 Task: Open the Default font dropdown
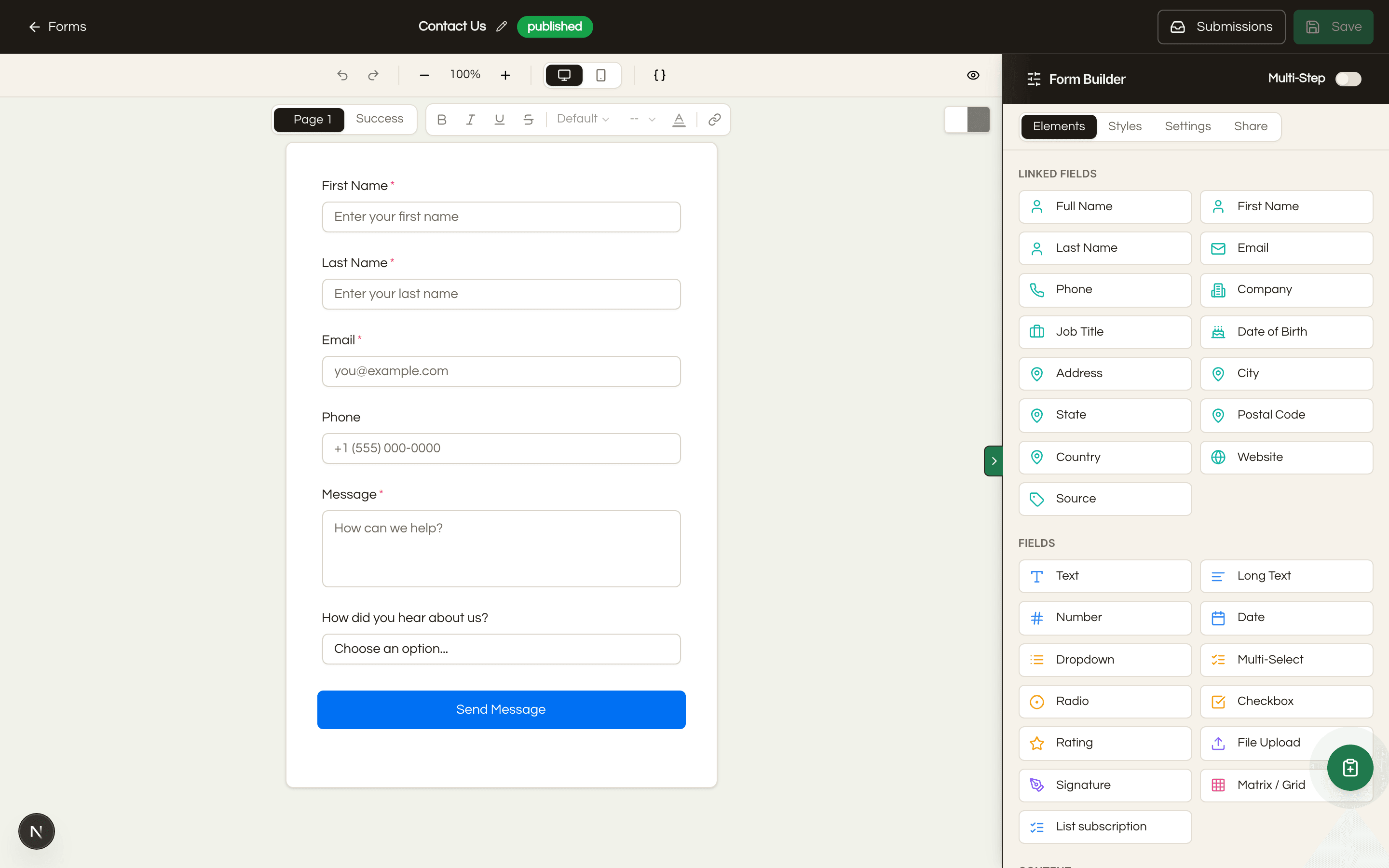583,119
